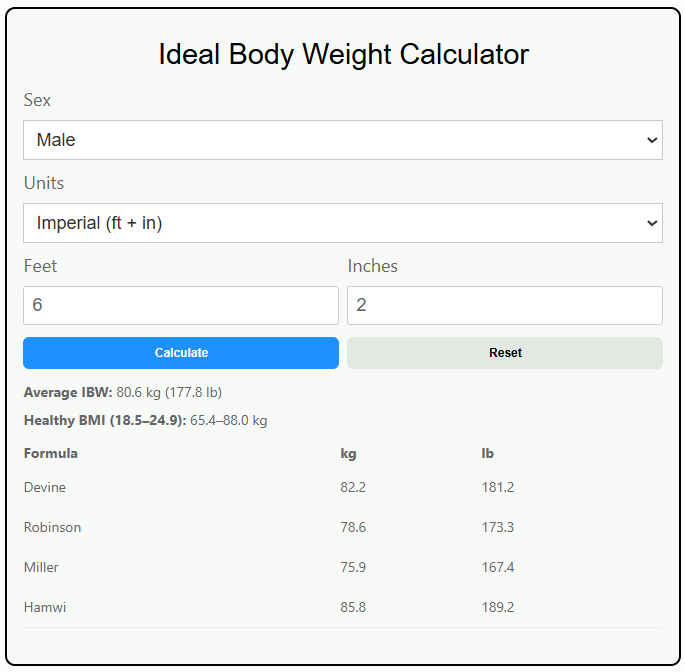Click the chevron arrow on Sex selector
The height and width of the screenshot is (672, 685).
coord(653,140)
